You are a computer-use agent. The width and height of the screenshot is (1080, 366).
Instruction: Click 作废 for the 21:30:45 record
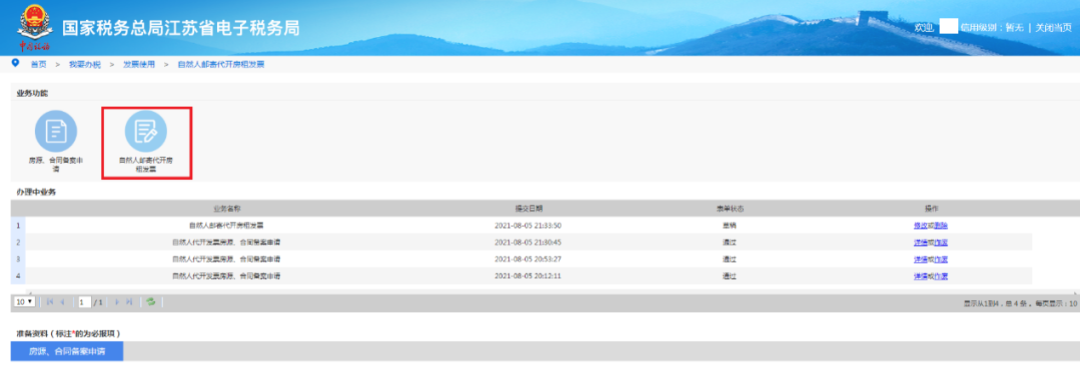(942, 243)
